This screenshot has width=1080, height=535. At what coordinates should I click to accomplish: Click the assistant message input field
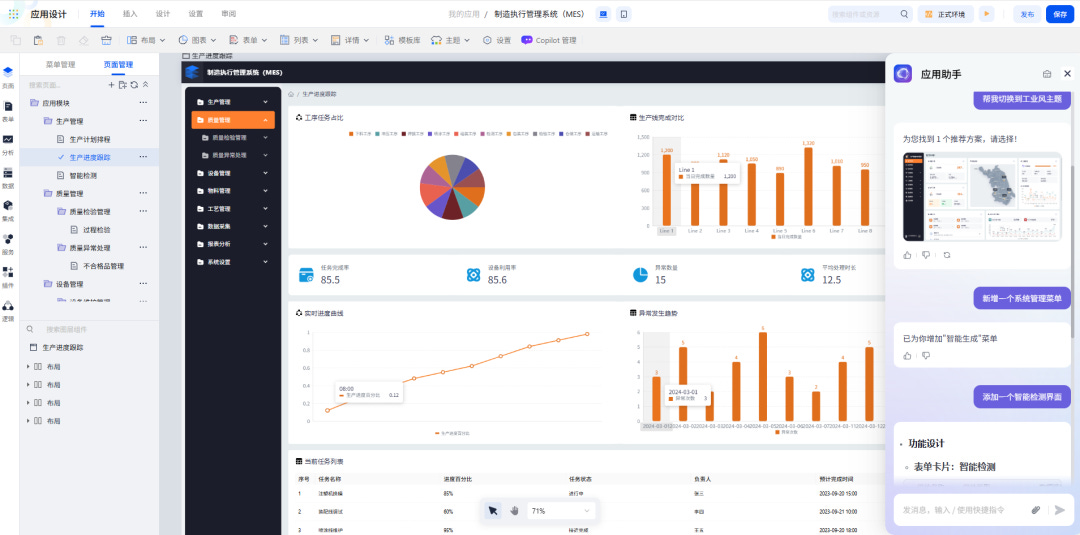pos(963,510)
